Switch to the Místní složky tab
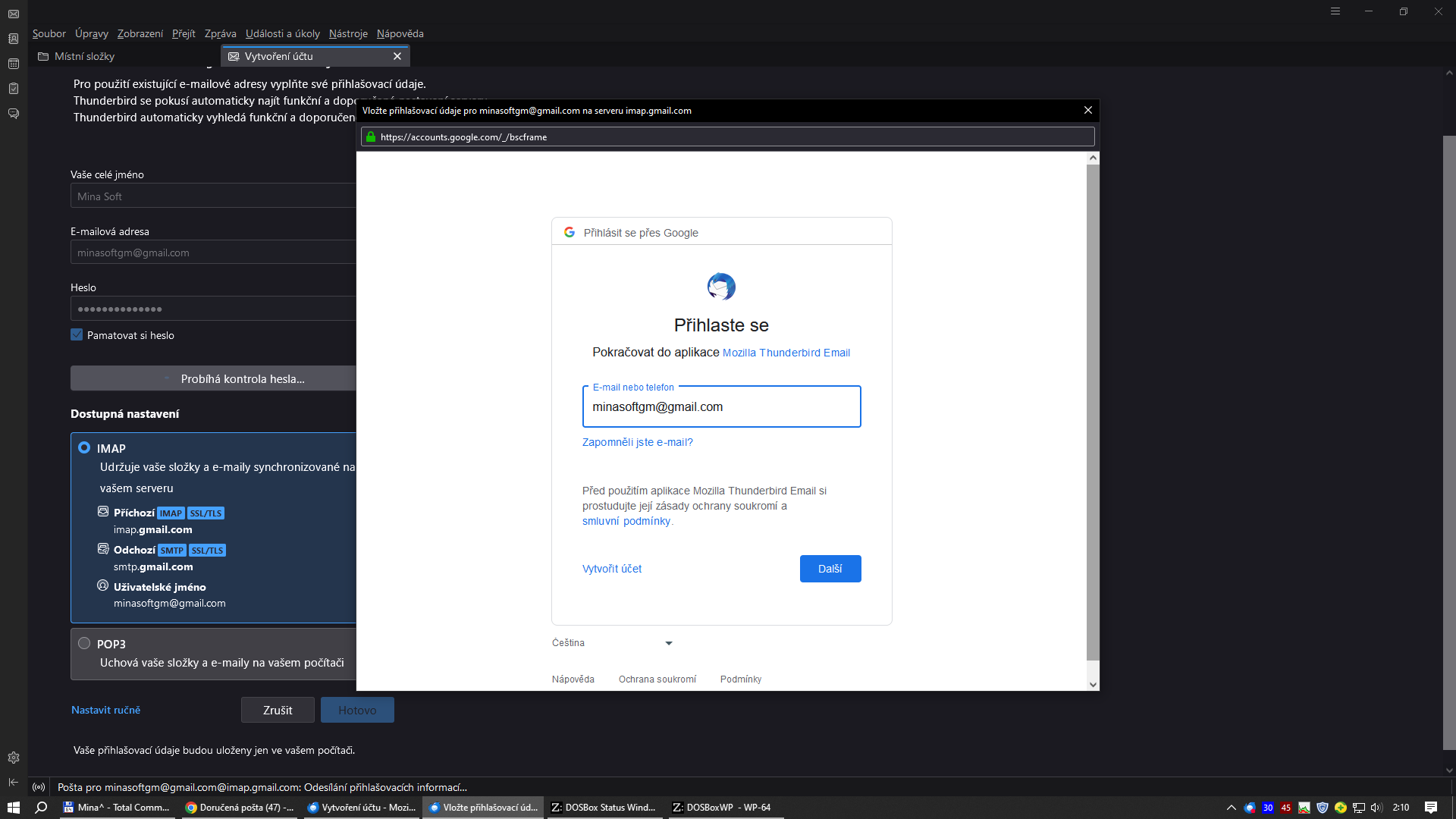This screenshot has width=1456, height=819. tap(84, 56)
